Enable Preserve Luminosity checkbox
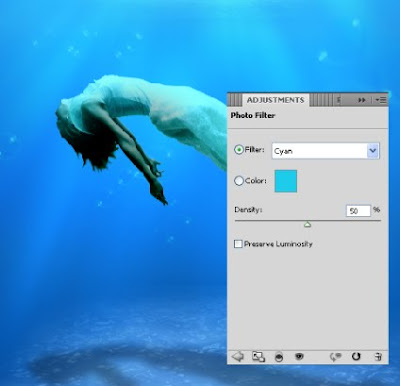 [x=238, y=244]
